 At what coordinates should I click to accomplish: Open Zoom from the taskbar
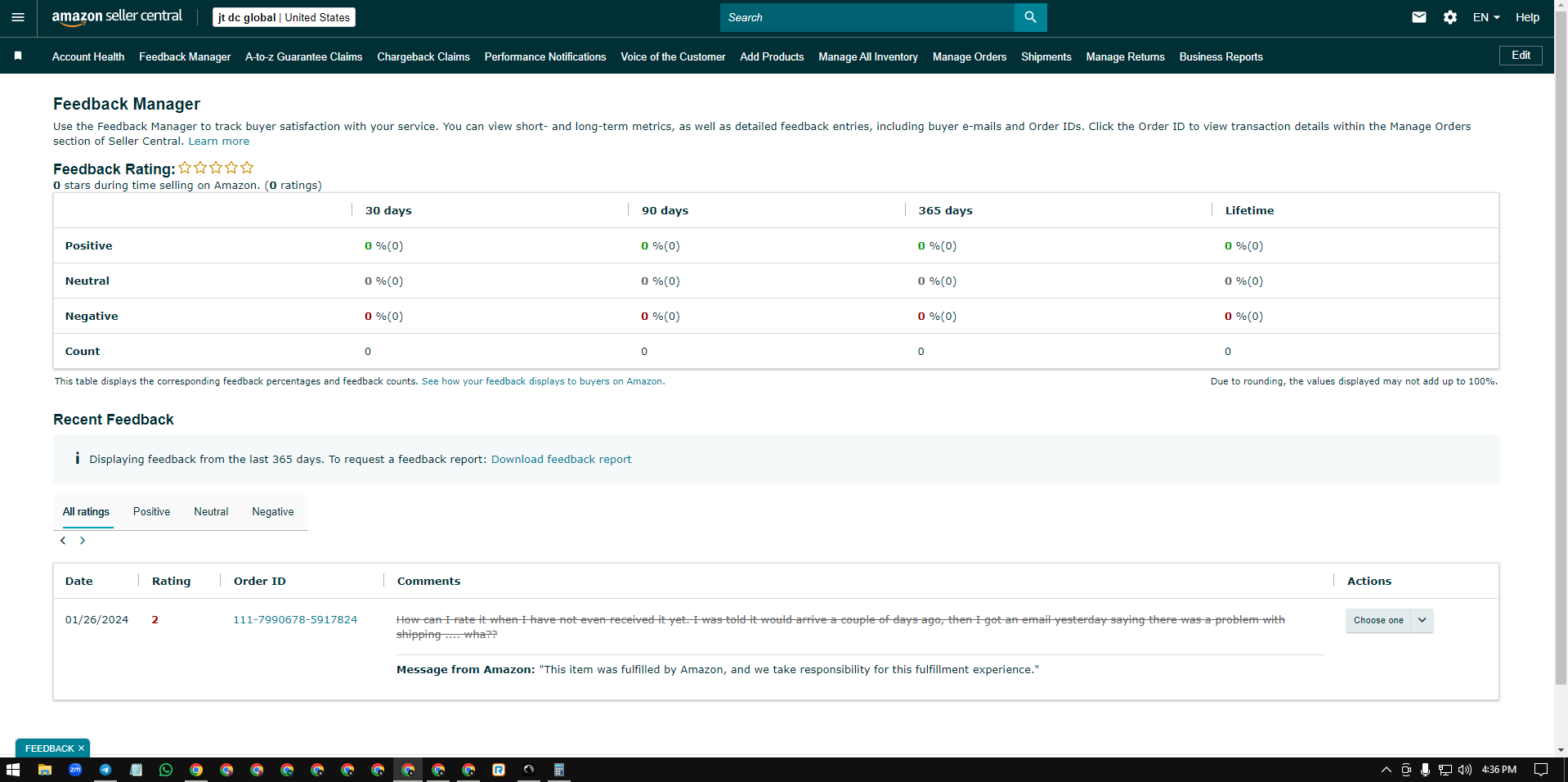(x=75, y=770)
